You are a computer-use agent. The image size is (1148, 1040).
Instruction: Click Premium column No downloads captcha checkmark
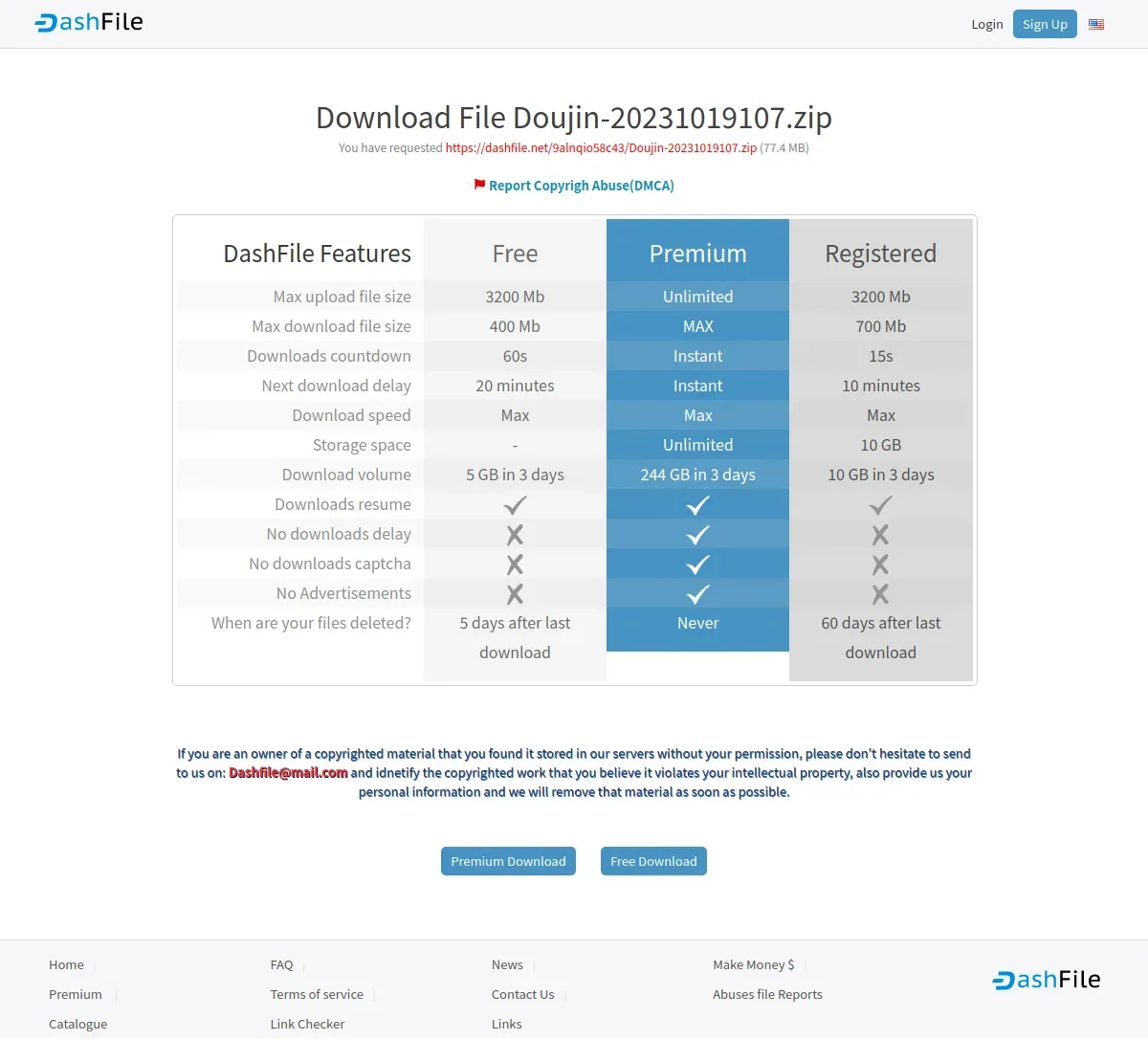tap(698, 564)
